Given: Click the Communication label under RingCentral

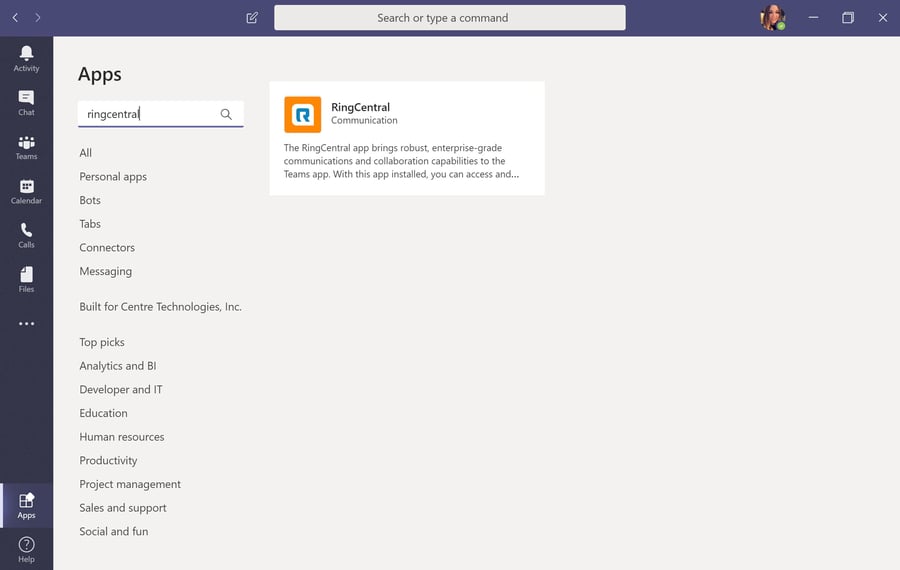Looking at the screenshot, I should tap(364, 121).
